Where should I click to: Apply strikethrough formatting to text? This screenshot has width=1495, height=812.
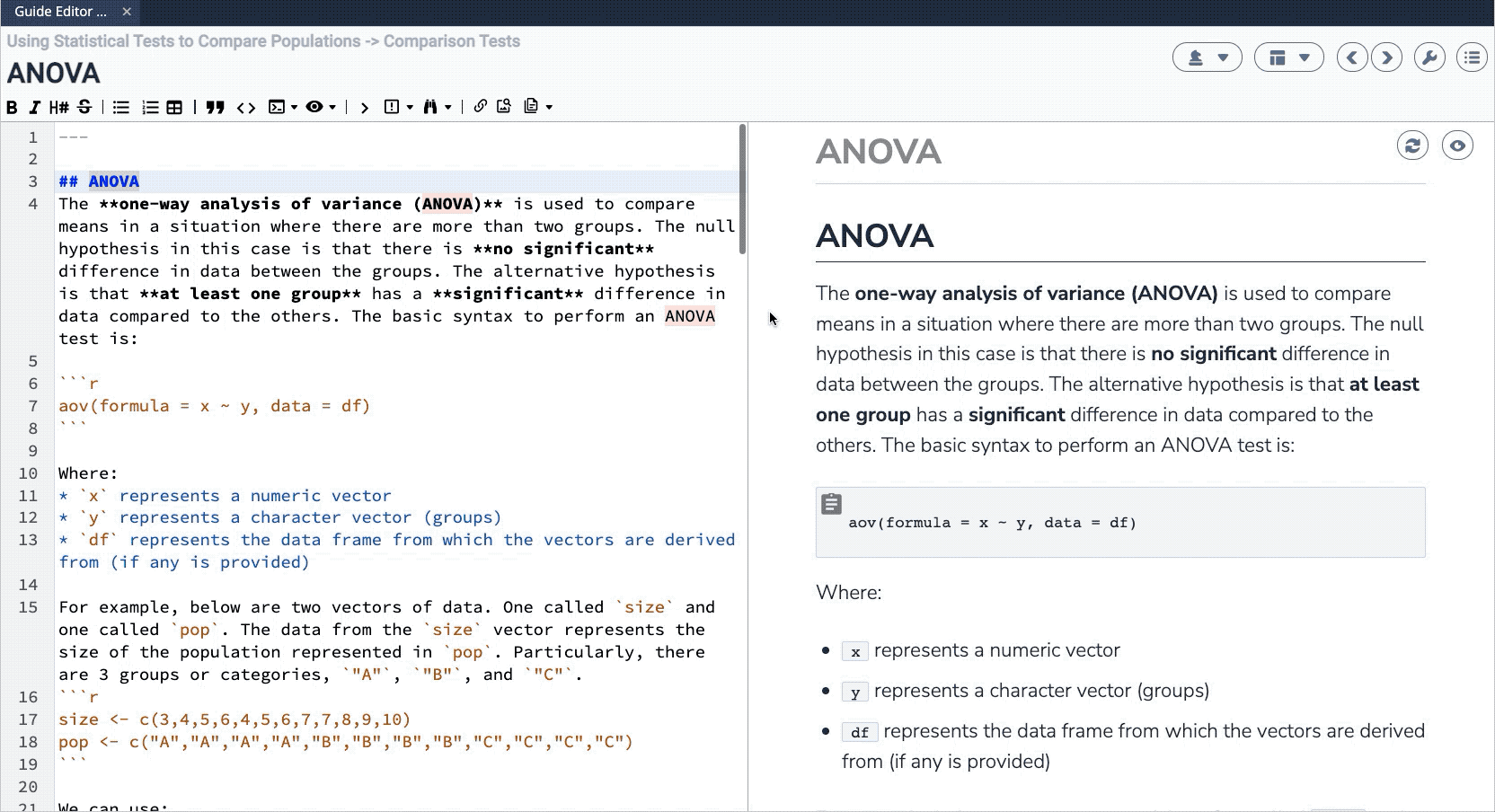[x=84, y=107]
